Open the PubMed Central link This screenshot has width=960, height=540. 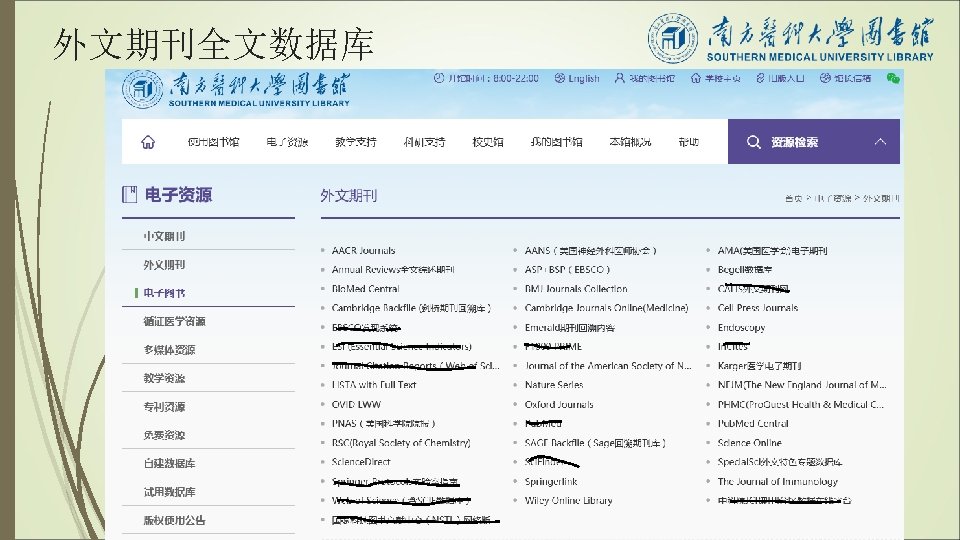click(753, 424)
